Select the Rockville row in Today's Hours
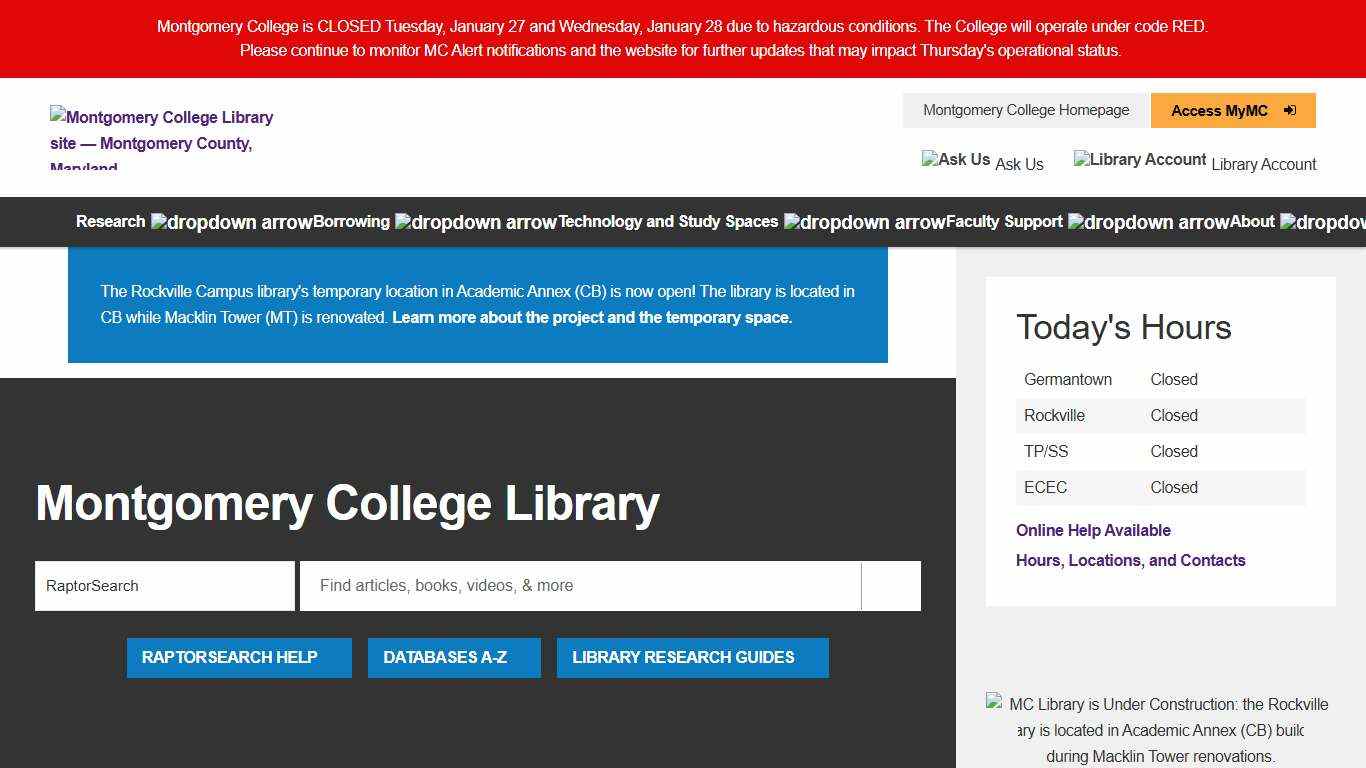The image size is (1366, 768). (x=1054, y=415)
